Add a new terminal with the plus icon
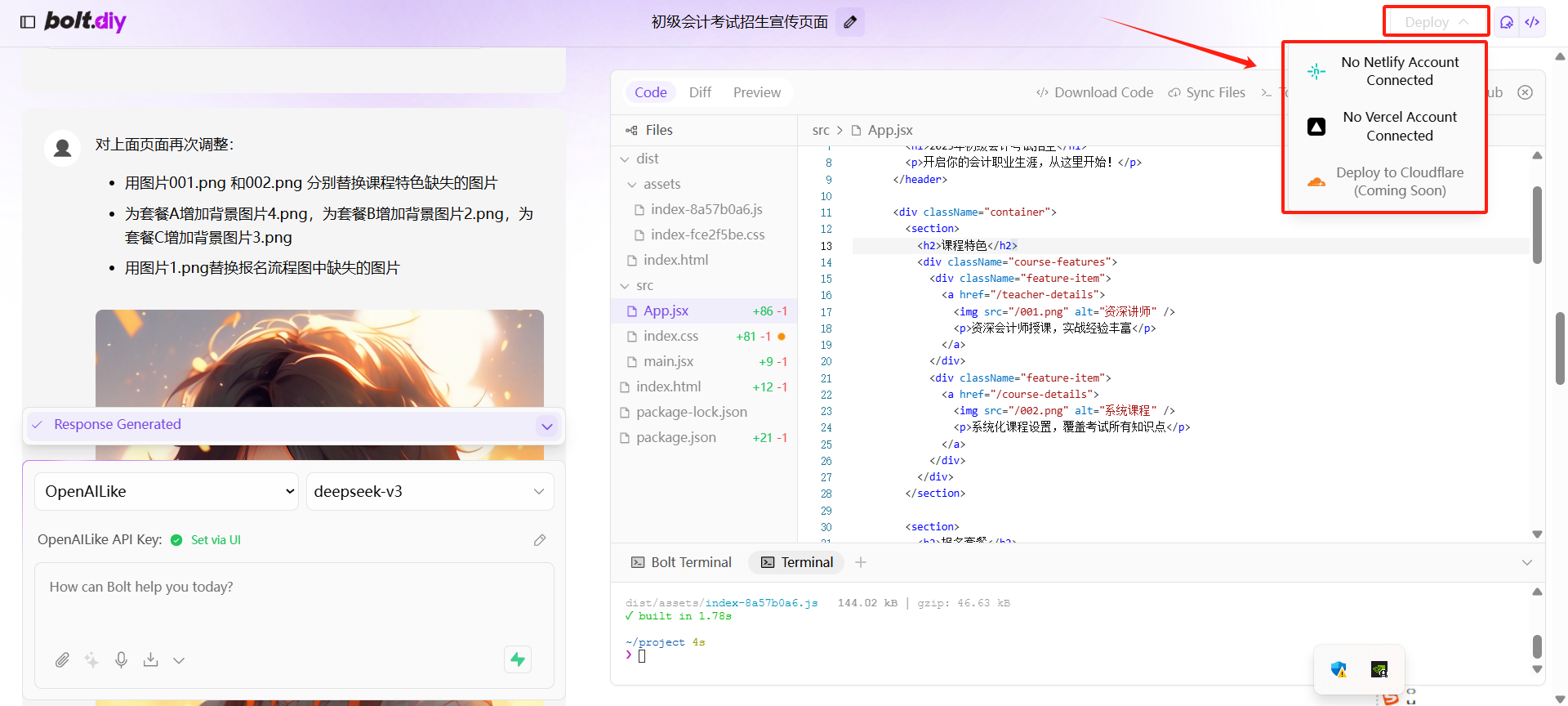This screenshot has width=1568, height=706. [x=861, y=562]
